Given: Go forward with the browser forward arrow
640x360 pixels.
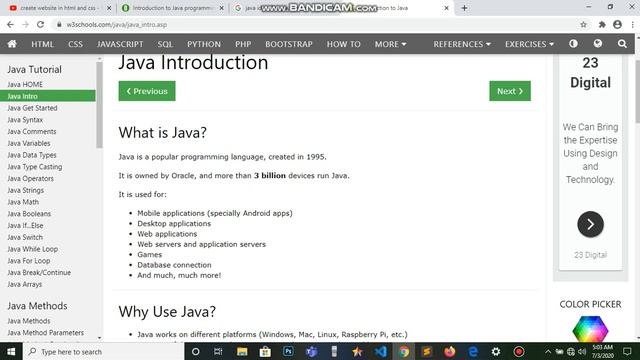Looking at the screenshot, I should 25,24.
